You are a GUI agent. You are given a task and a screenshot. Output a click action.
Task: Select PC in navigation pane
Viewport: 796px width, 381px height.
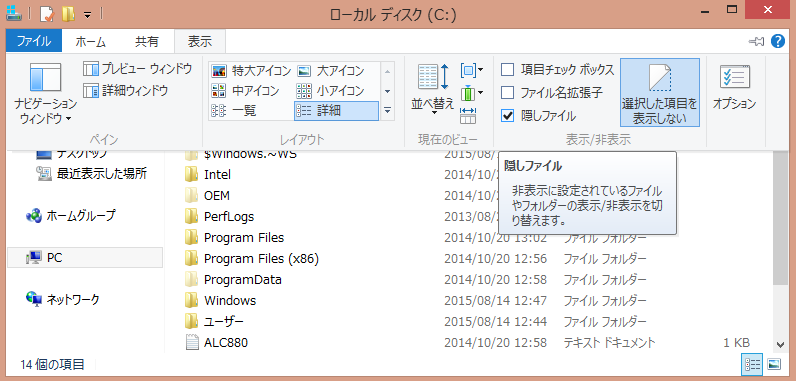(x=85, y=258)
